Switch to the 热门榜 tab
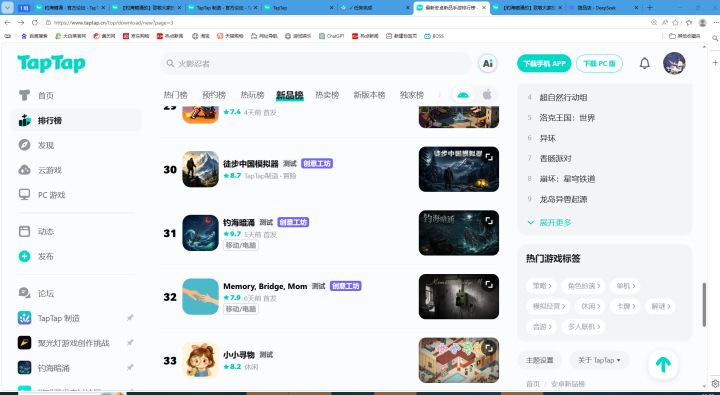Image resolution: width=720 pixels, height=395 pixels. [x=175, y=95]
